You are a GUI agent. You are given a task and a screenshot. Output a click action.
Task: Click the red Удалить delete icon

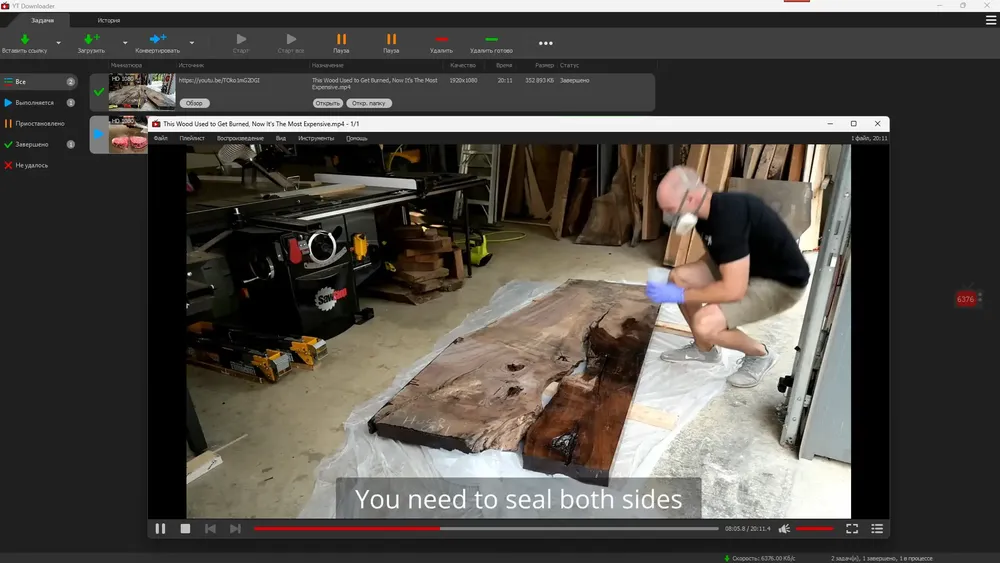441,39
